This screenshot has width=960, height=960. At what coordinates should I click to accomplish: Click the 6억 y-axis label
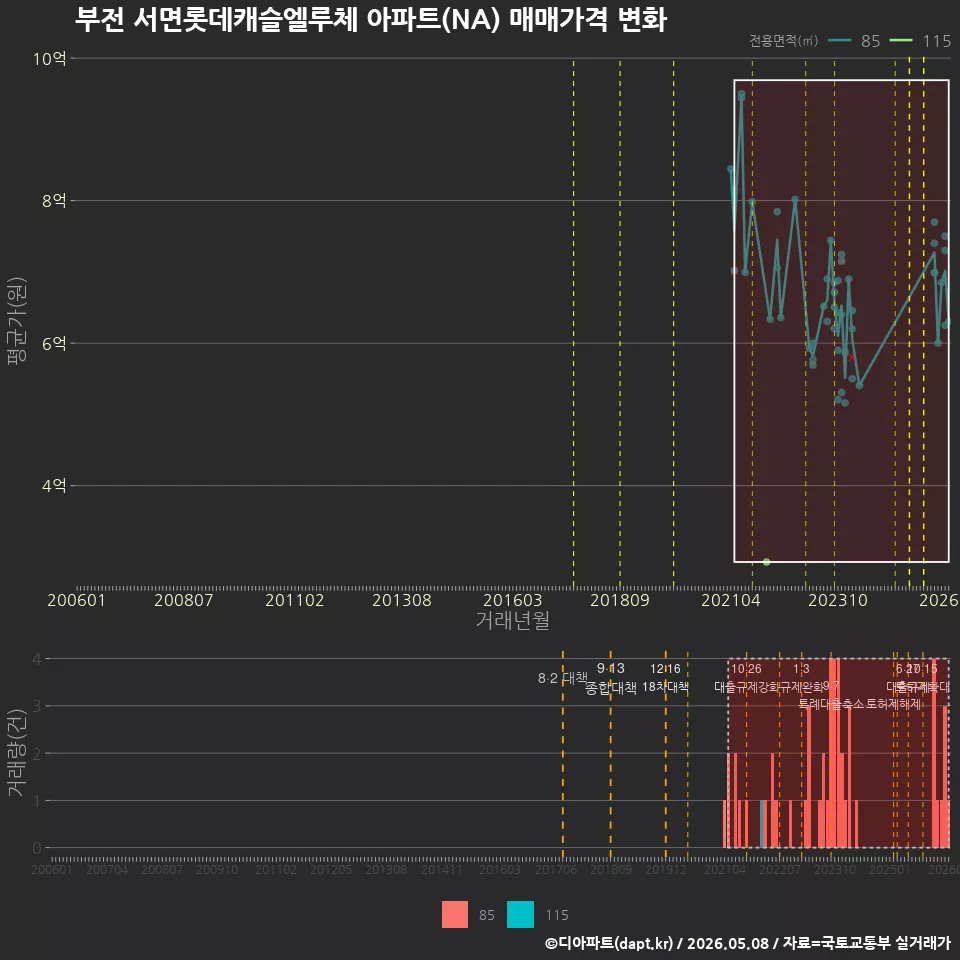54,343
